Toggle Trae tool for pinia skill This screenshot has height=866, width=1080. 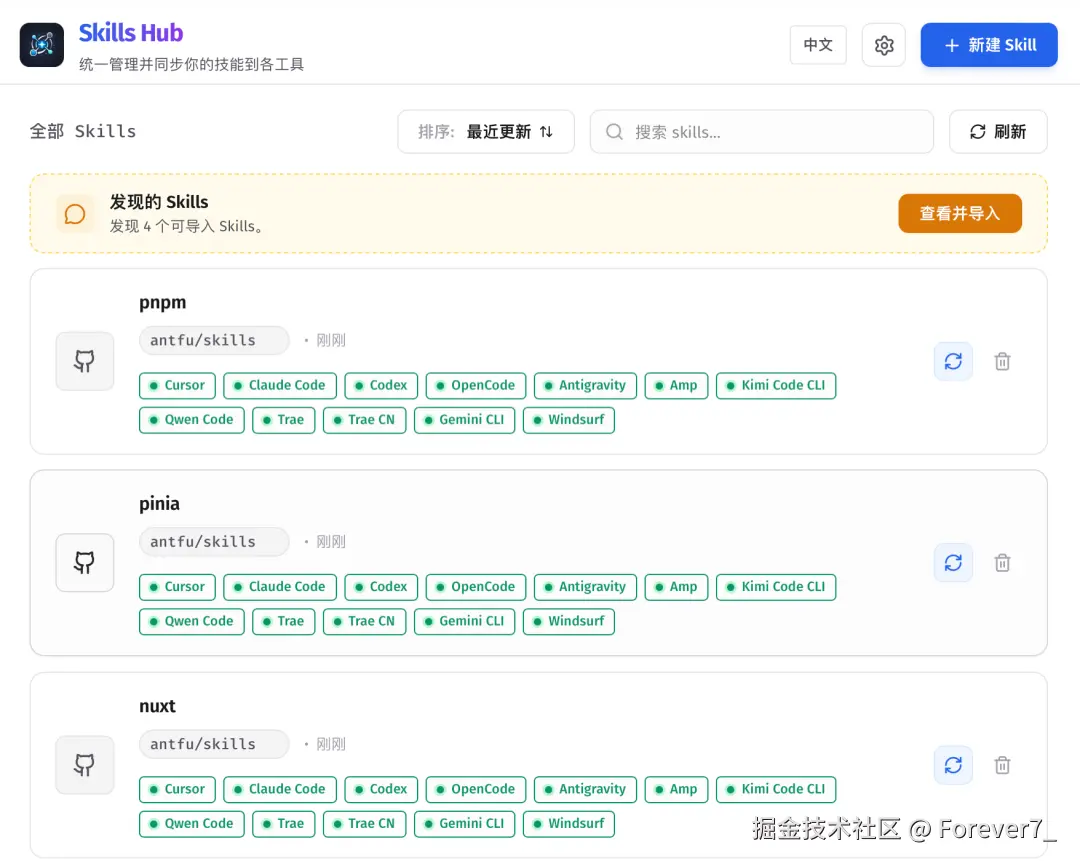click(x=284, y=621)
